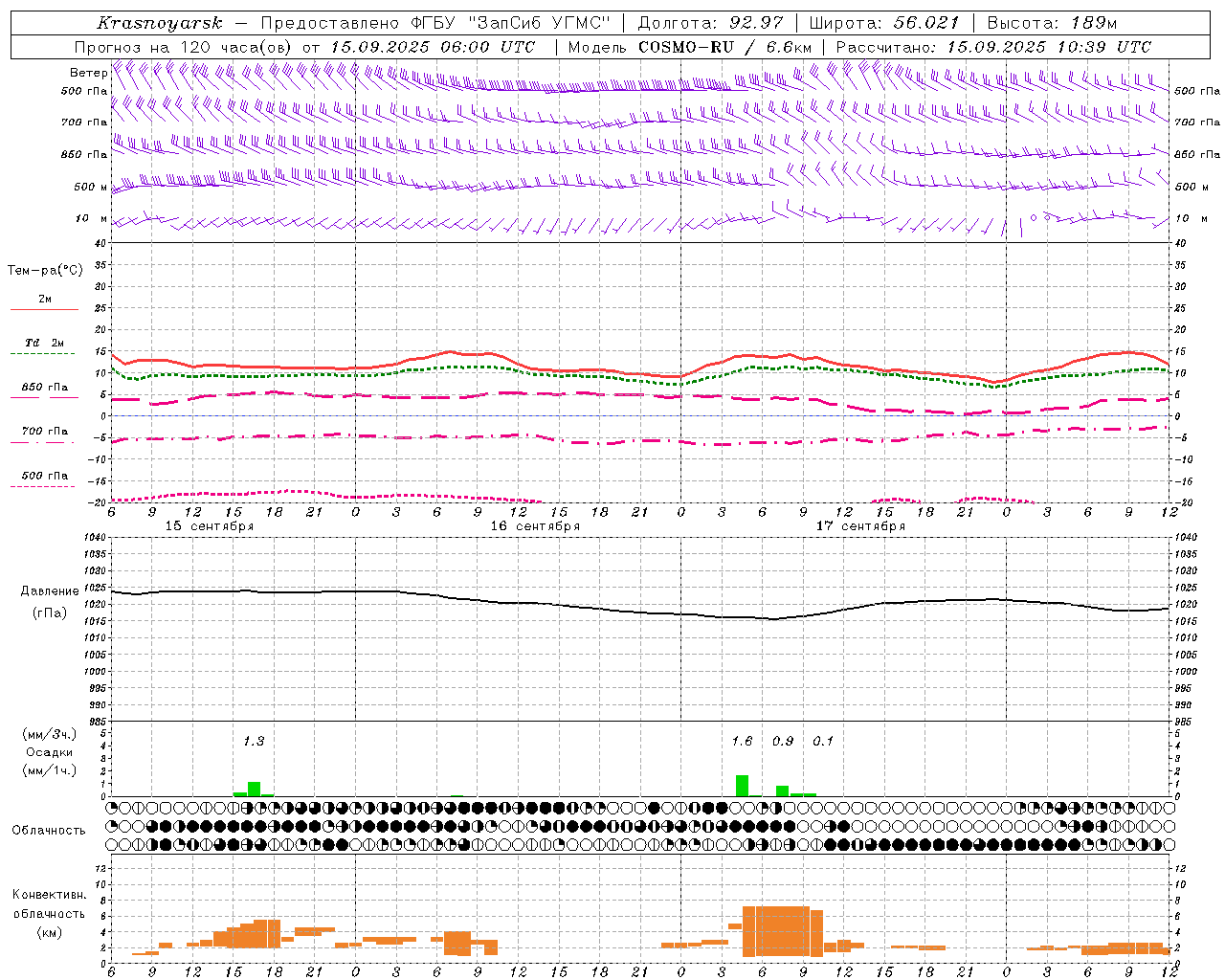The height and width of the screenshot is (980, 1225).
Task: Click '700 гПа' entry in temperature legend
Action: coord(45,431)
